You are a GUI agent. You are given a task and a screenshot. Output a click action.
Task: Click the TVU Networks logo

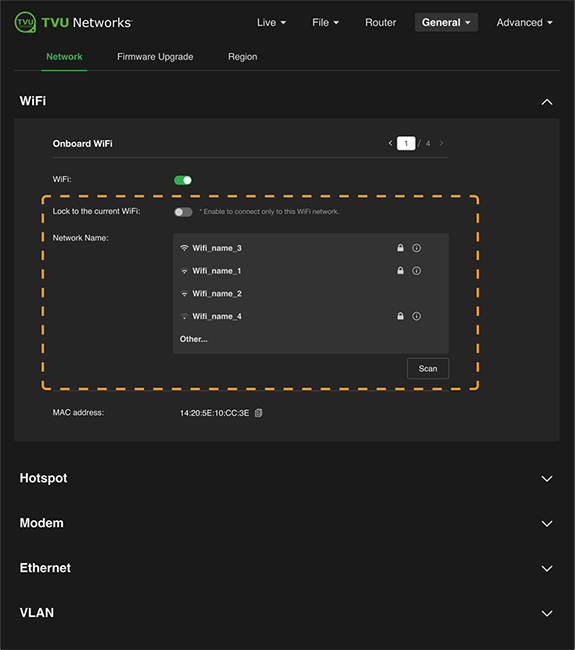tap(73, 22)
